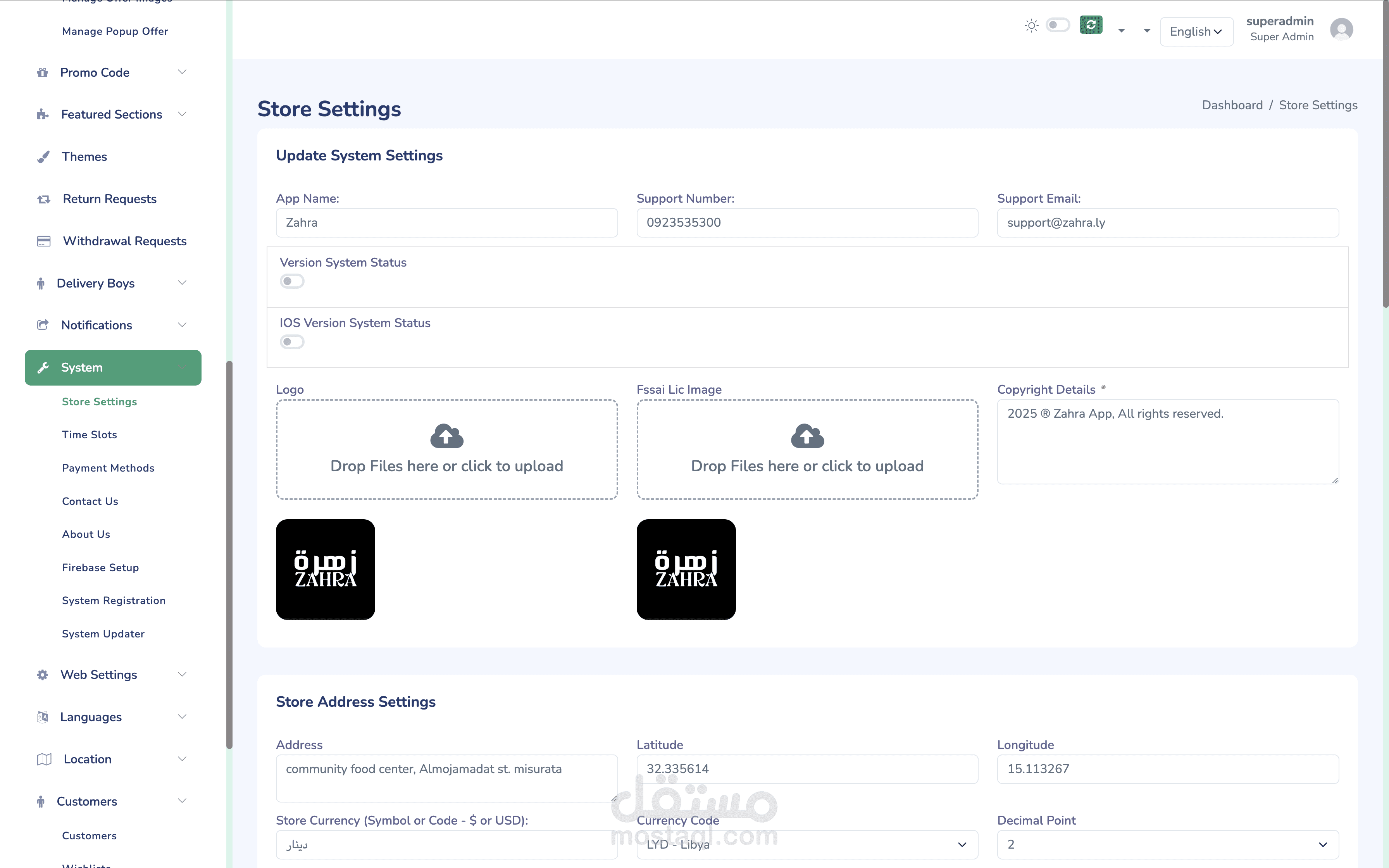Open Time Slots submenu item
This screenshot has height=868, width=1389.
click(90, 435)
